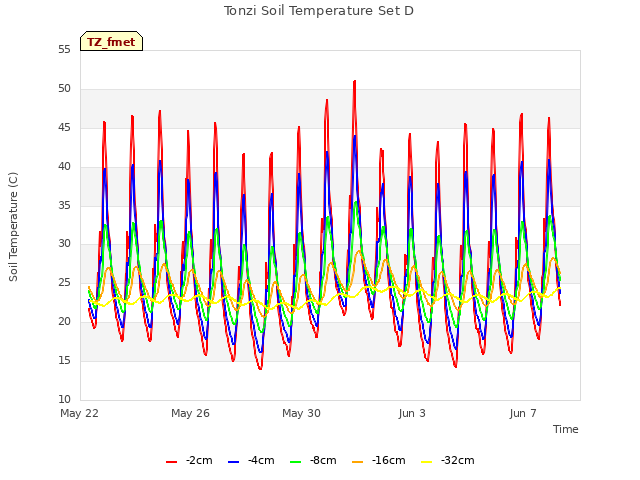Click the 35 y-axis tick label
The image size is (640, 480).
(x=64, y=205)
